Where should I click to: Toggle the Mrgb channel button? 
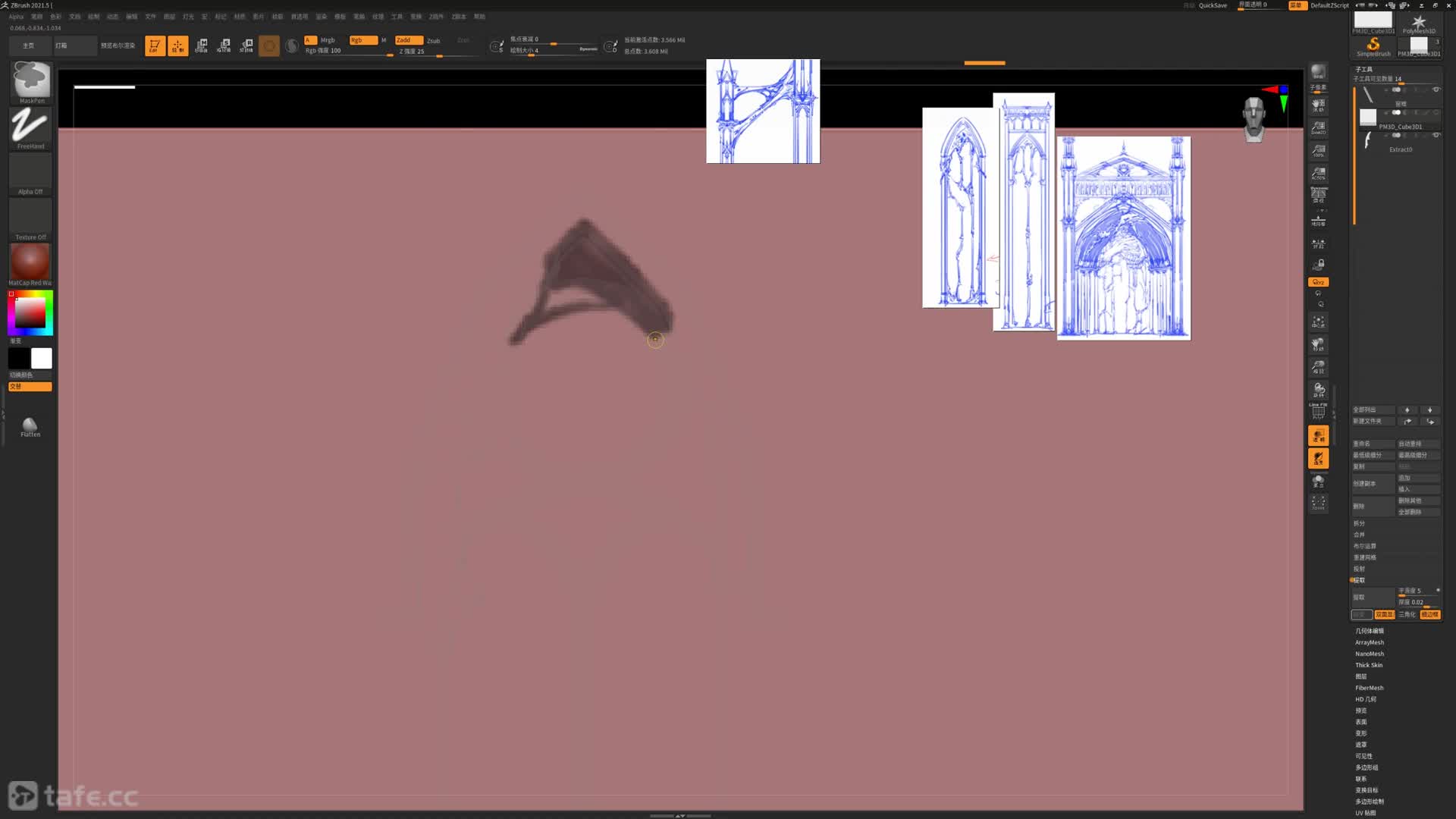[x=328, y=40]
